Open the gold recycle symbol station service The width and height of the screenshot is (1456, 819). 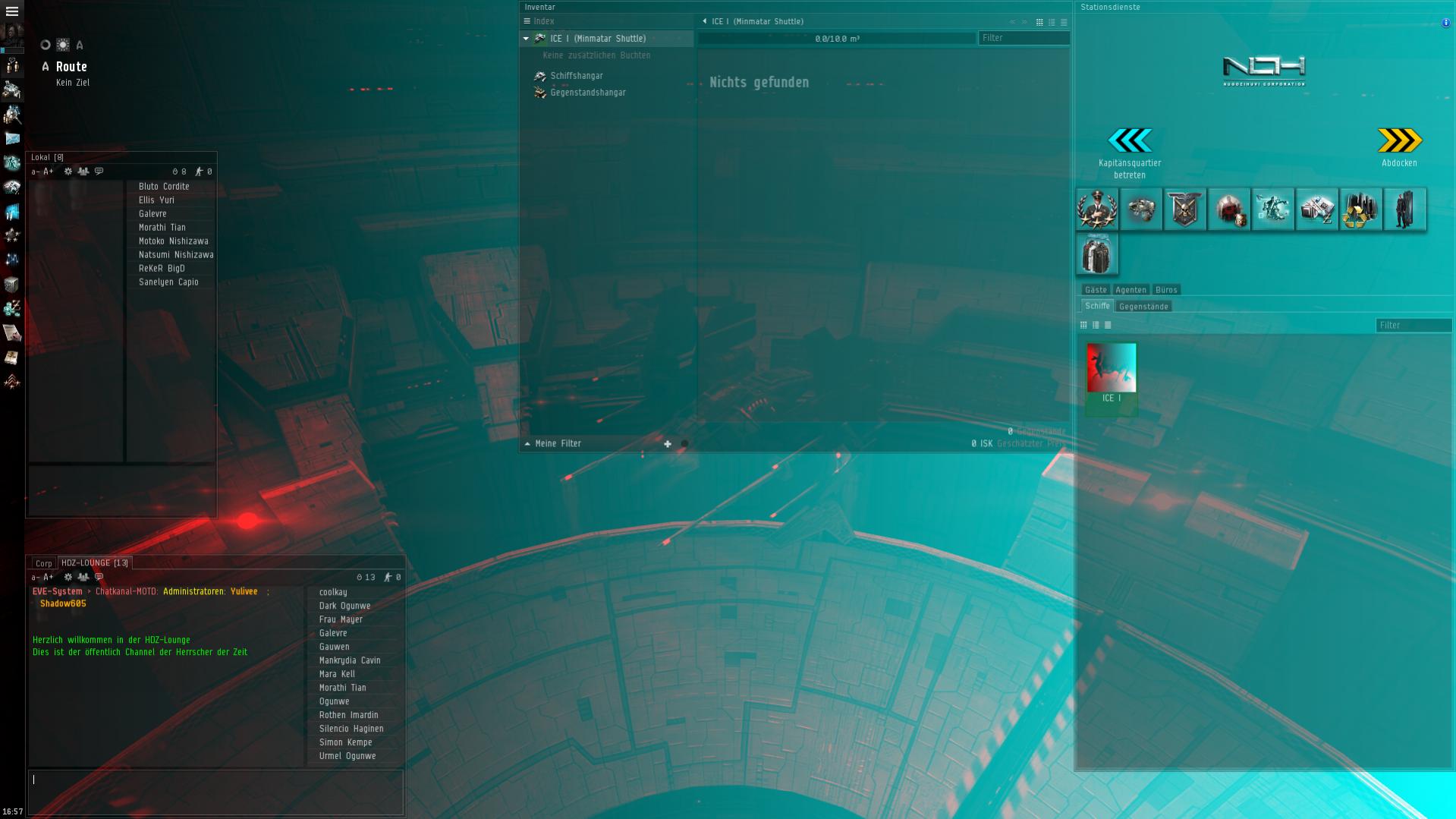pos(1361,209)
